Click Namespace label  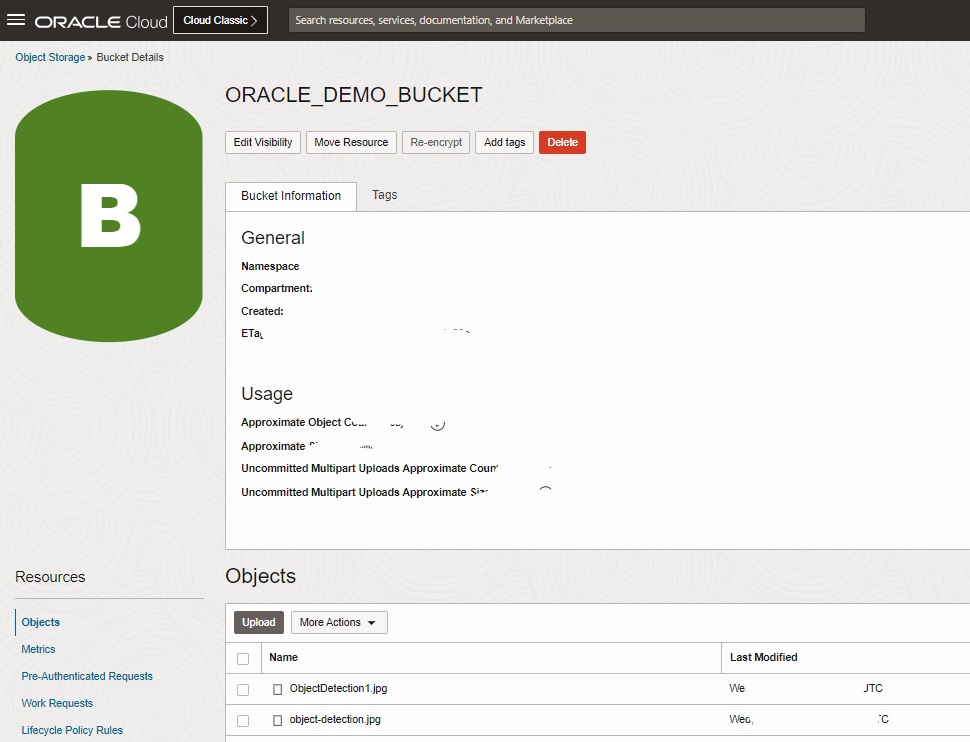pos(270,266)
